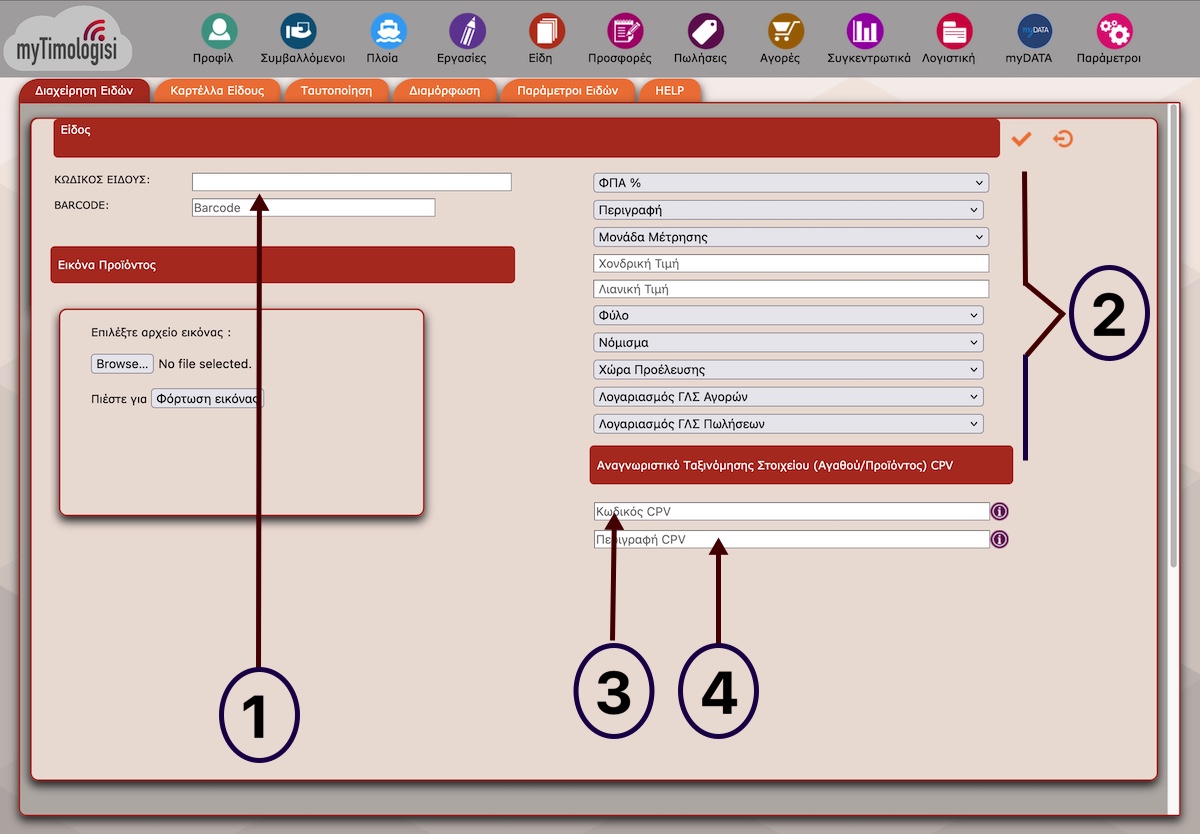Open the Μονάδα Μέτρησης dropdown

(x=790, y=237)
